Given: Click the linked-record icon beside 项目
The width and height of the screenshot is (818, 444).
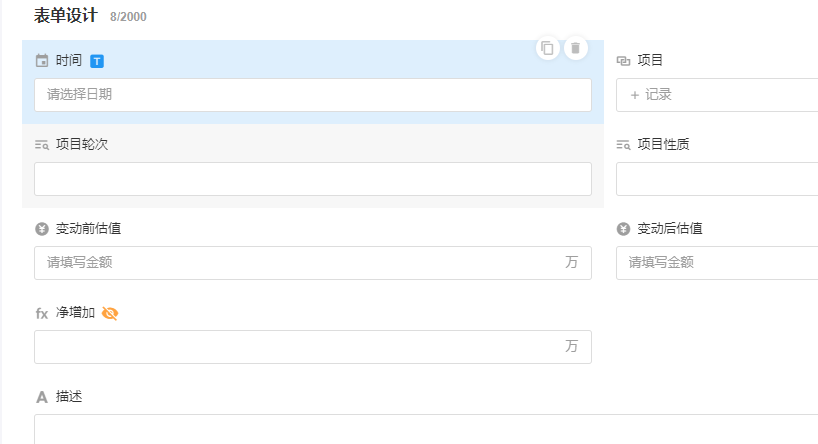Looking at the screenshot, I should pos(624,61).
